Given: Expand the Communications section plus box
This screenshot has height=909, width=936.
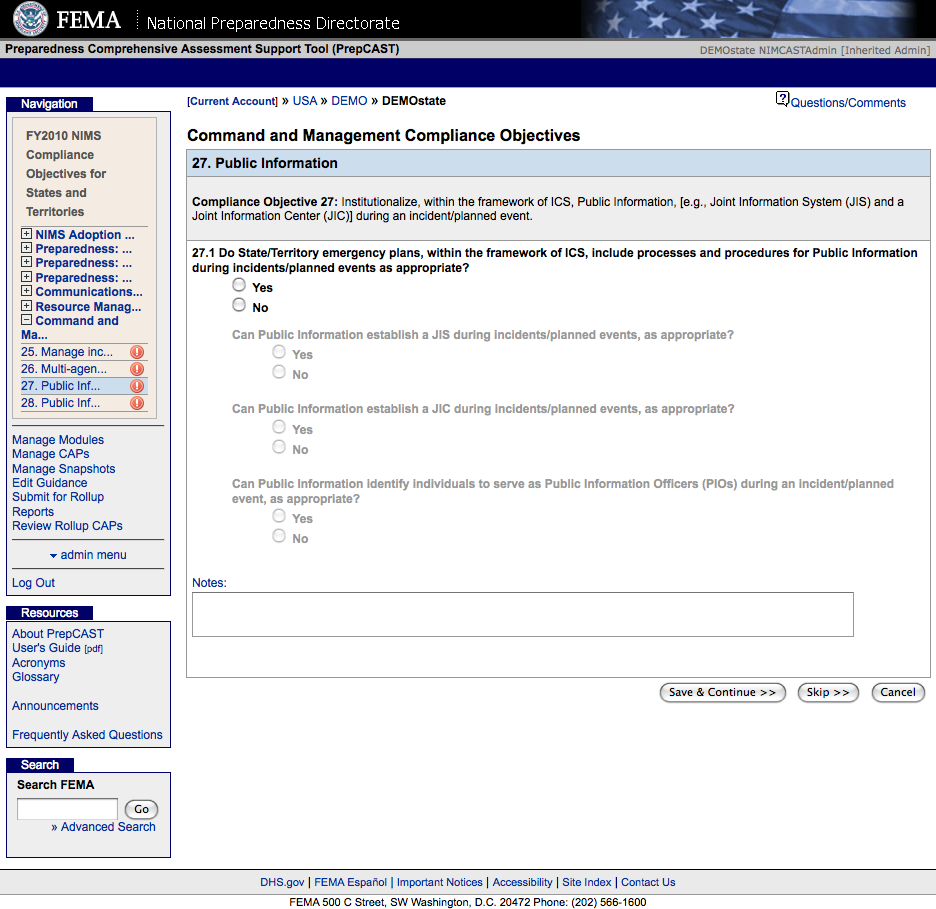Looking at the screenshot, I should (x=27, y=292).
